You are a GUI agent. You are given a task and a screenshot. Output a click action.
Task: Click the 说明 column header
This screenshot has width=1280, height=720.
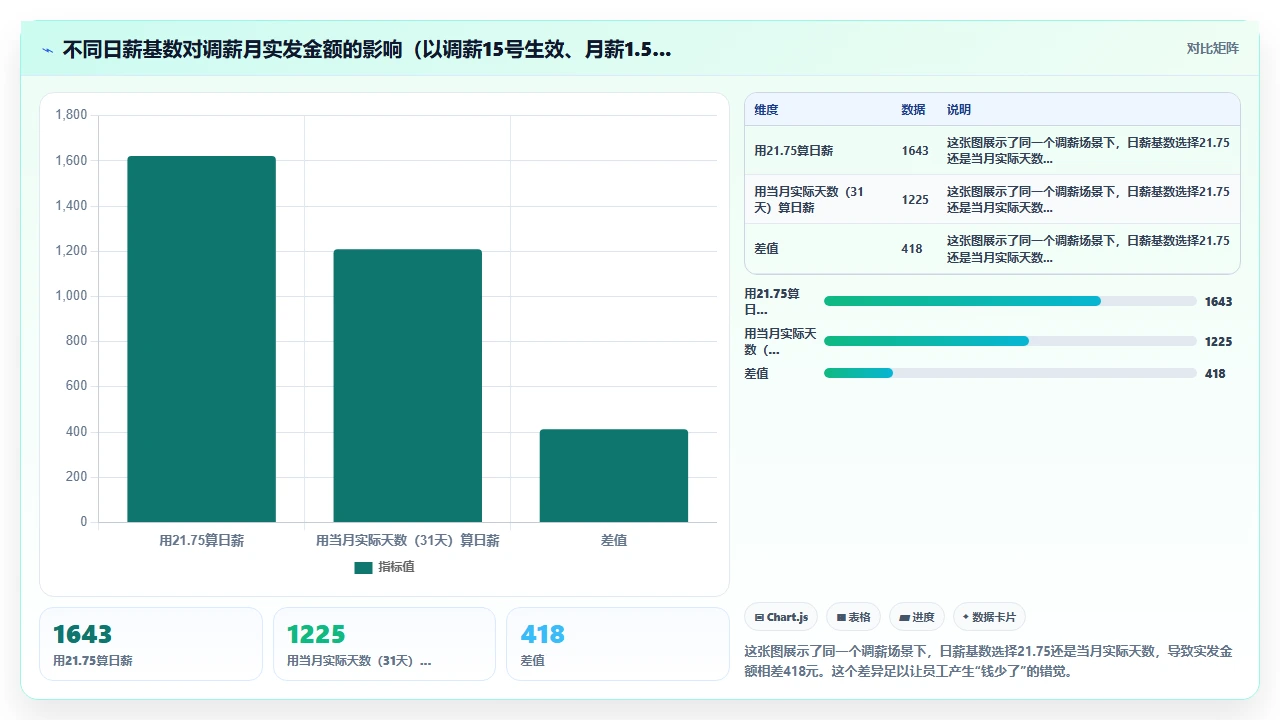959,110
